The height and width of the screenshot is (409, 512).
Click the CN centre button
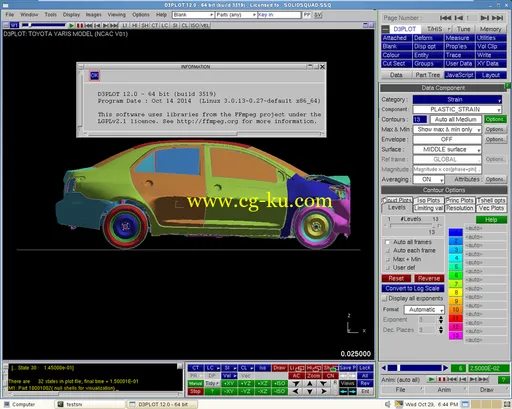point(330,376)
